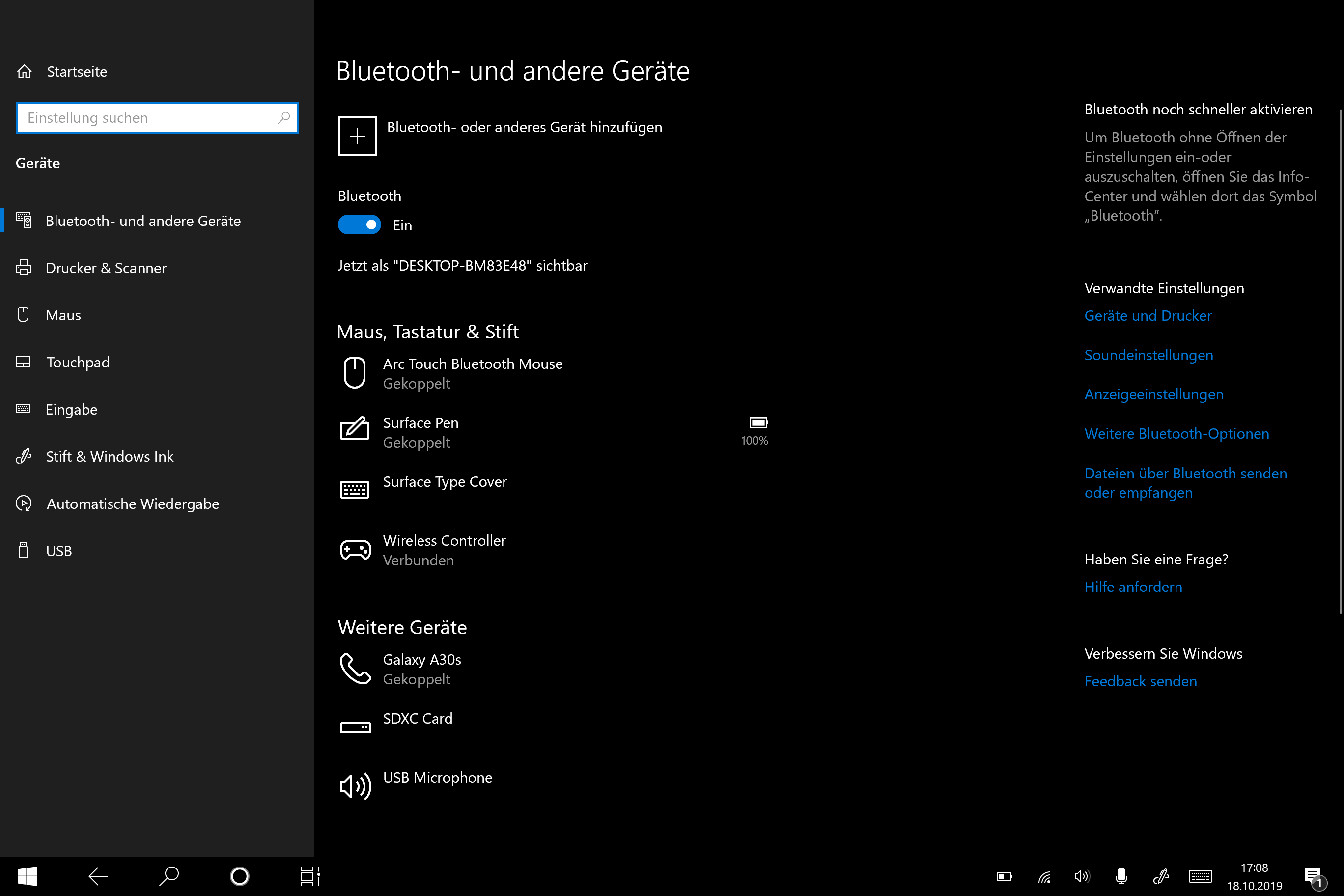
Task: Click Feedback senden link
Action: click(1141, 681)
